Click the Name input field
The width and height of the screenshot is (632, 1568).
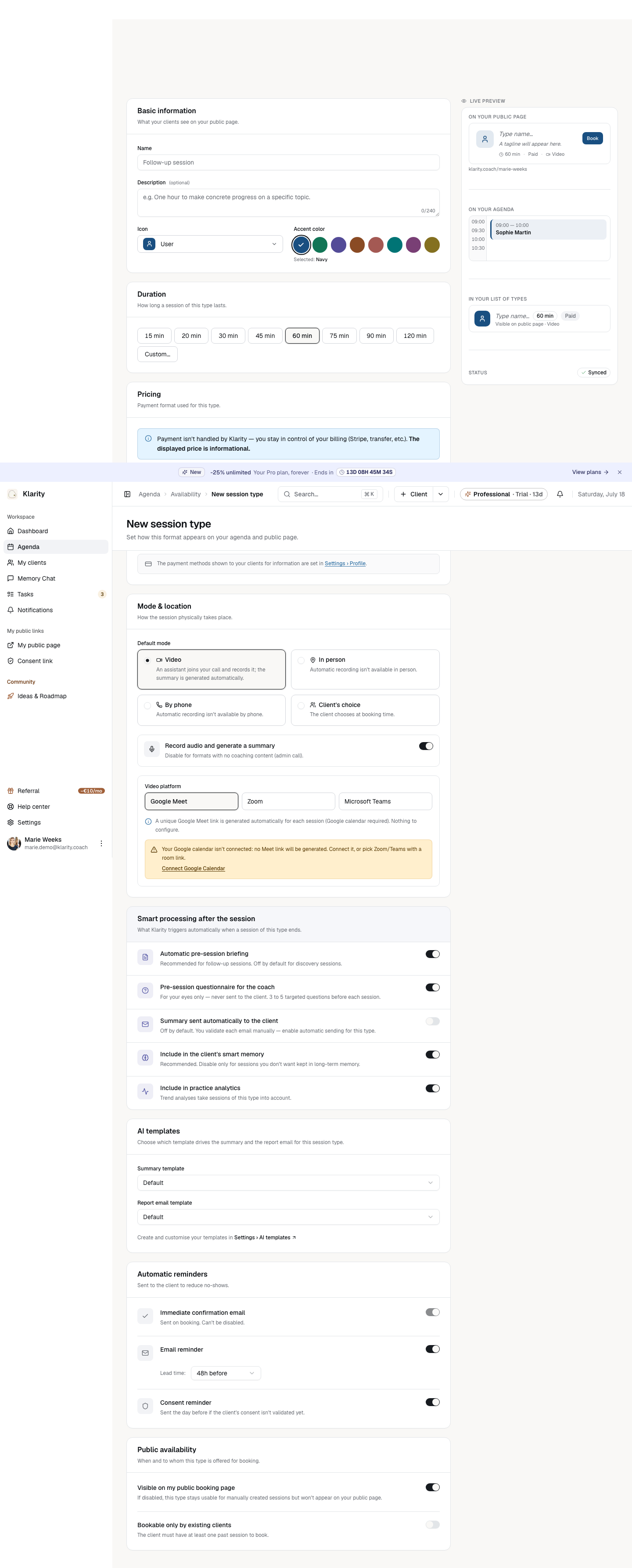(289, 162)
